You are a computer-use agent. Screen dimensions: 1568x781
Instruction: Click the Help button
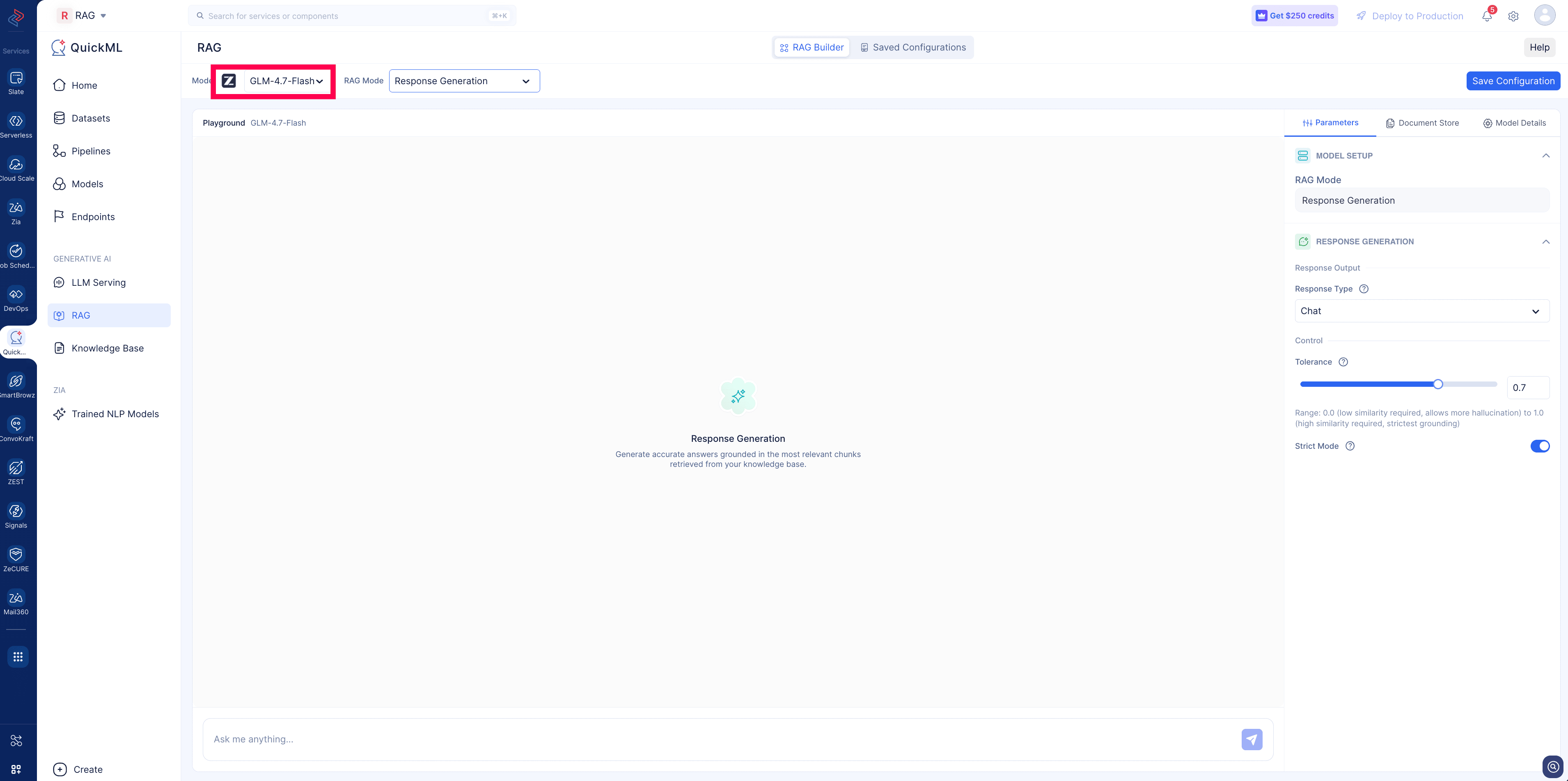click(x=1539, y=48)
